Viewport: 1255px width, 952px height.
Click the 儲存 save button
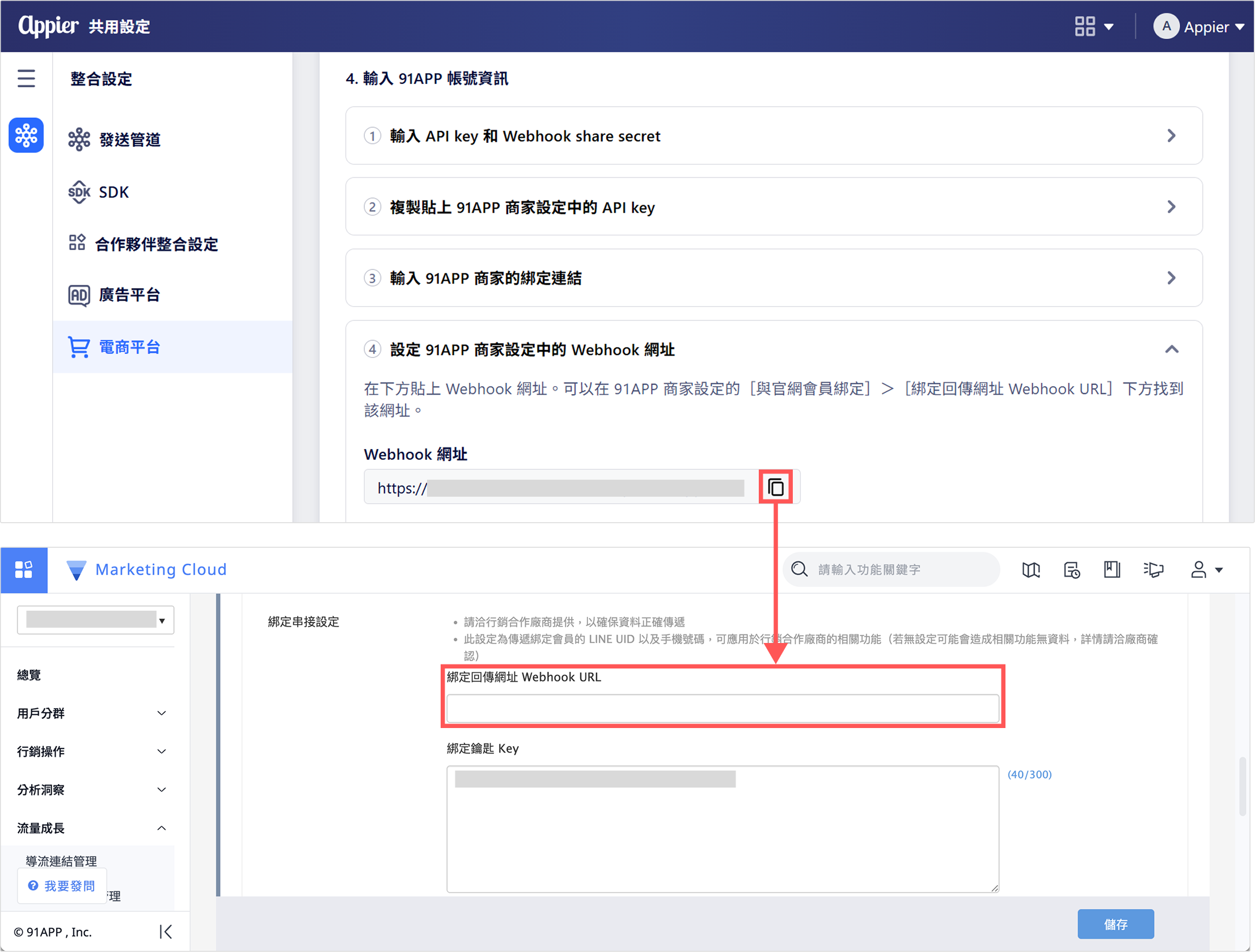coord(1115,924)
